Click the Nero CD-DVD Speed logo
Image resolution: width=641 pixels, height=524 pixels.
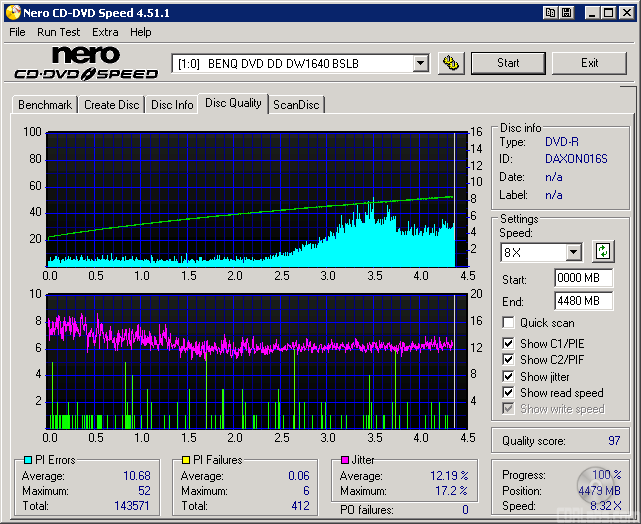tap(86, 63)
